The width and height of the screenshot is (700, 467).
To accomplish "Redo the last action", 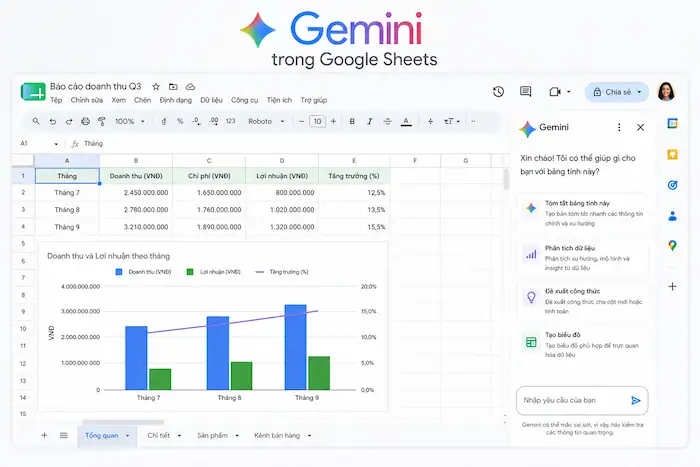I will point(69,121).
